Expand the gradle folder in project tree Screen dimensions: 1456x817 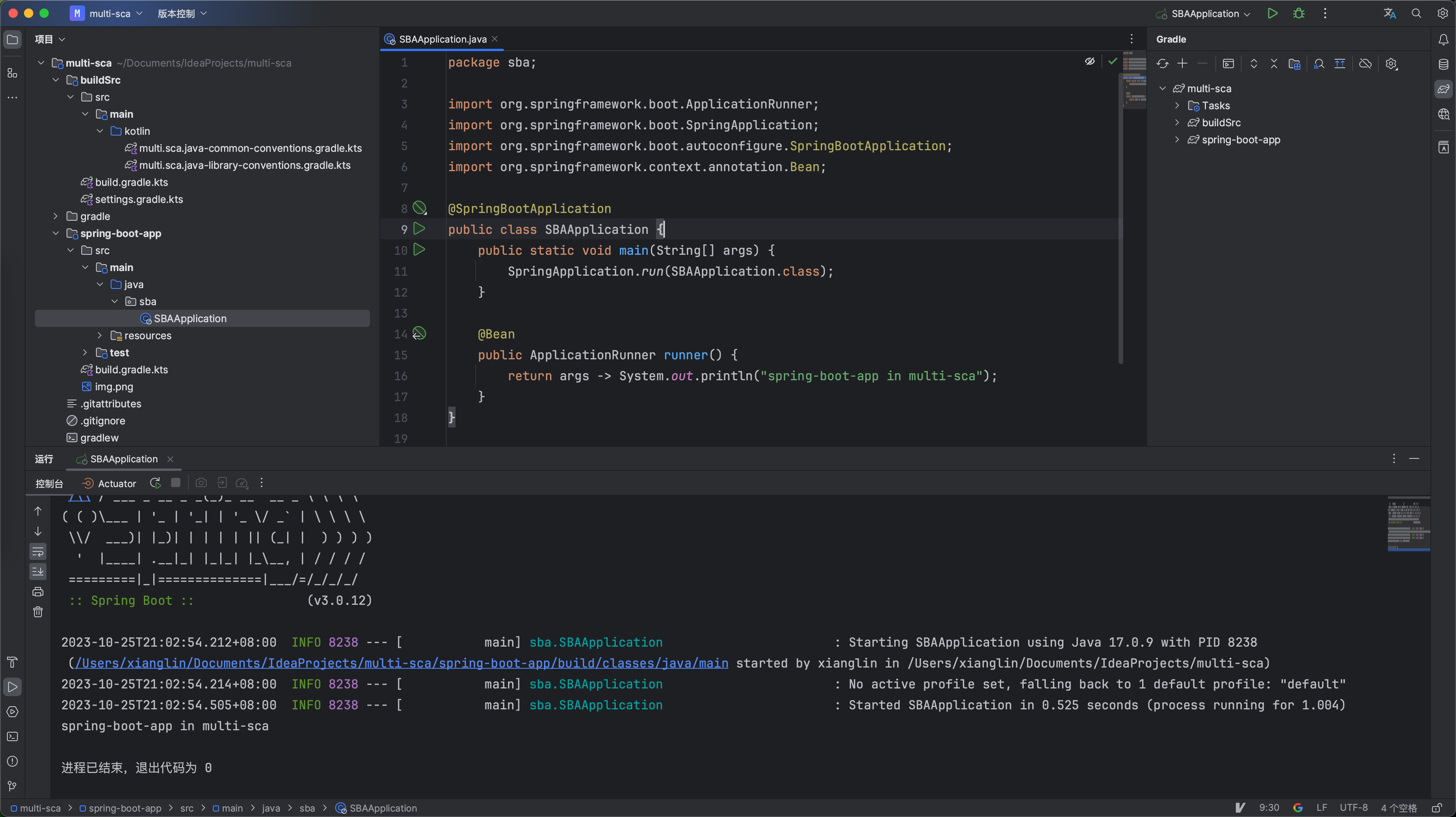[x=55, y=216]
